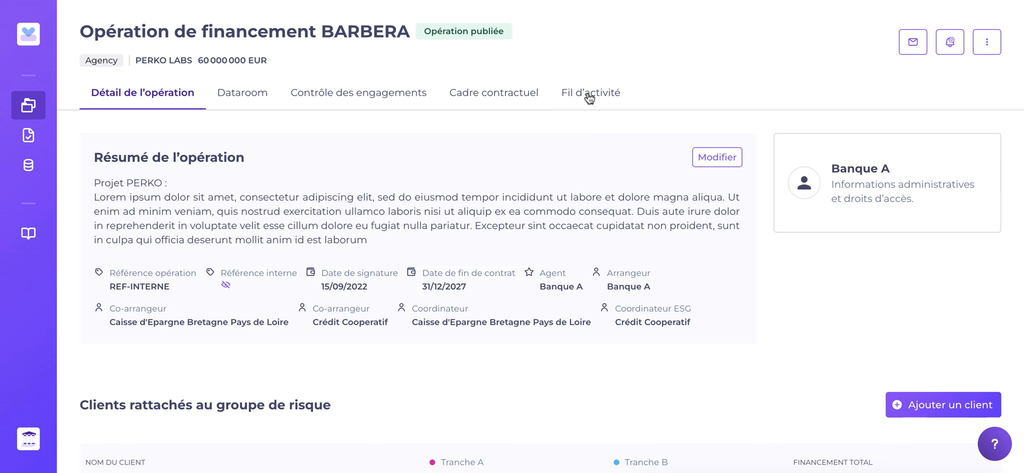Click the pink Tranche A color dot
1024x473 pixels.
click(x=432, y=462)
